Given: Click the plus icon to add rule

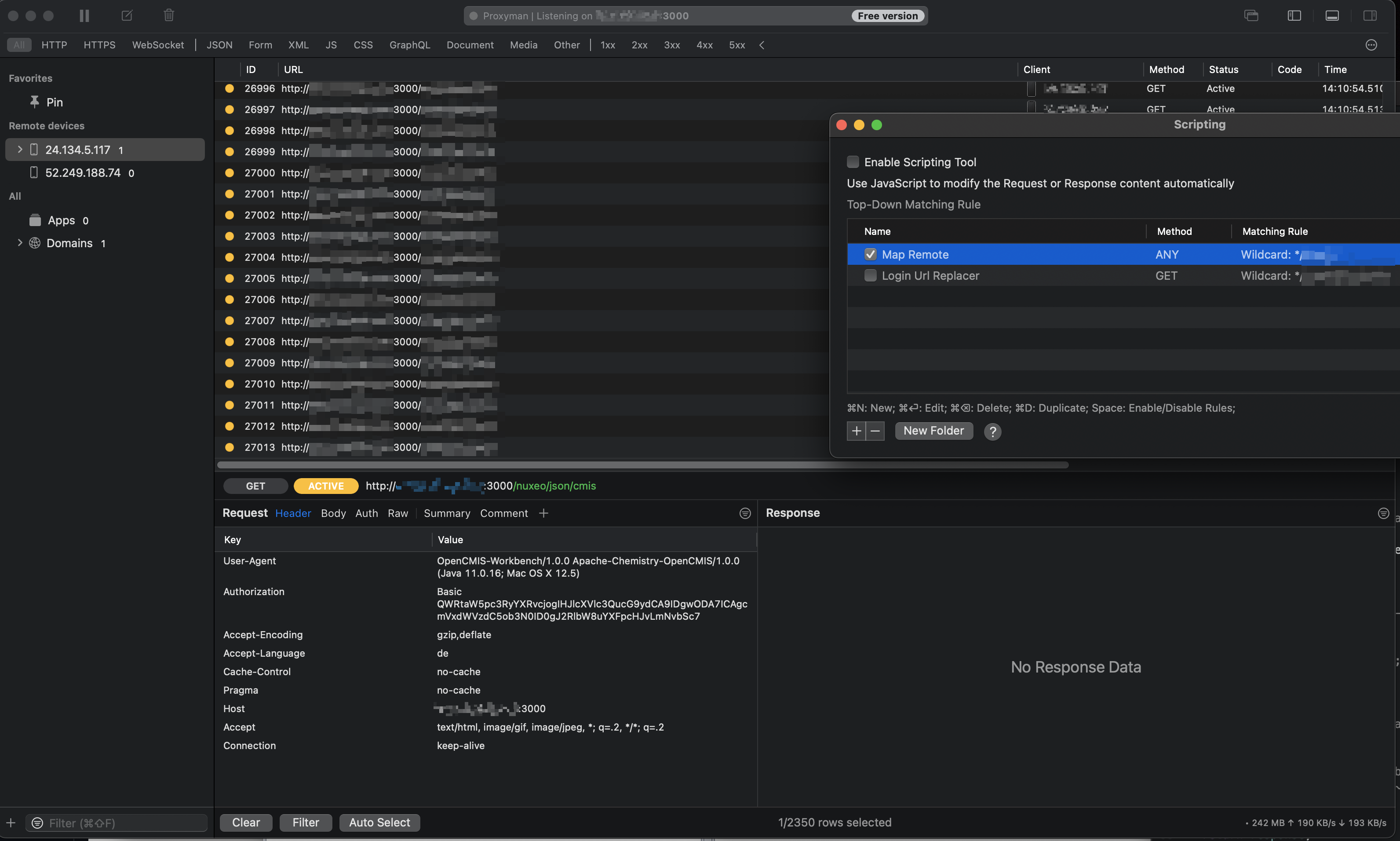Looking at the screenshot, I should 856,431.
